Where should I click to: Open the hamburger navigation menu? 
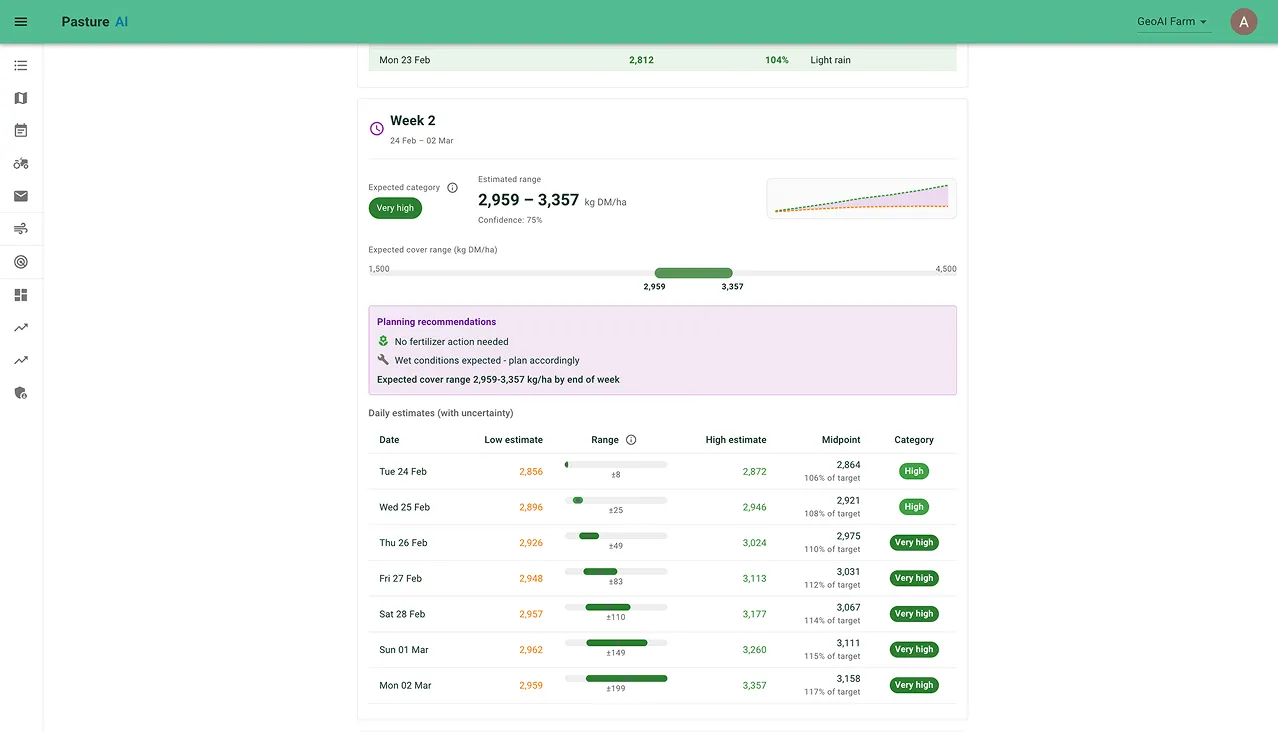point(21,22)
